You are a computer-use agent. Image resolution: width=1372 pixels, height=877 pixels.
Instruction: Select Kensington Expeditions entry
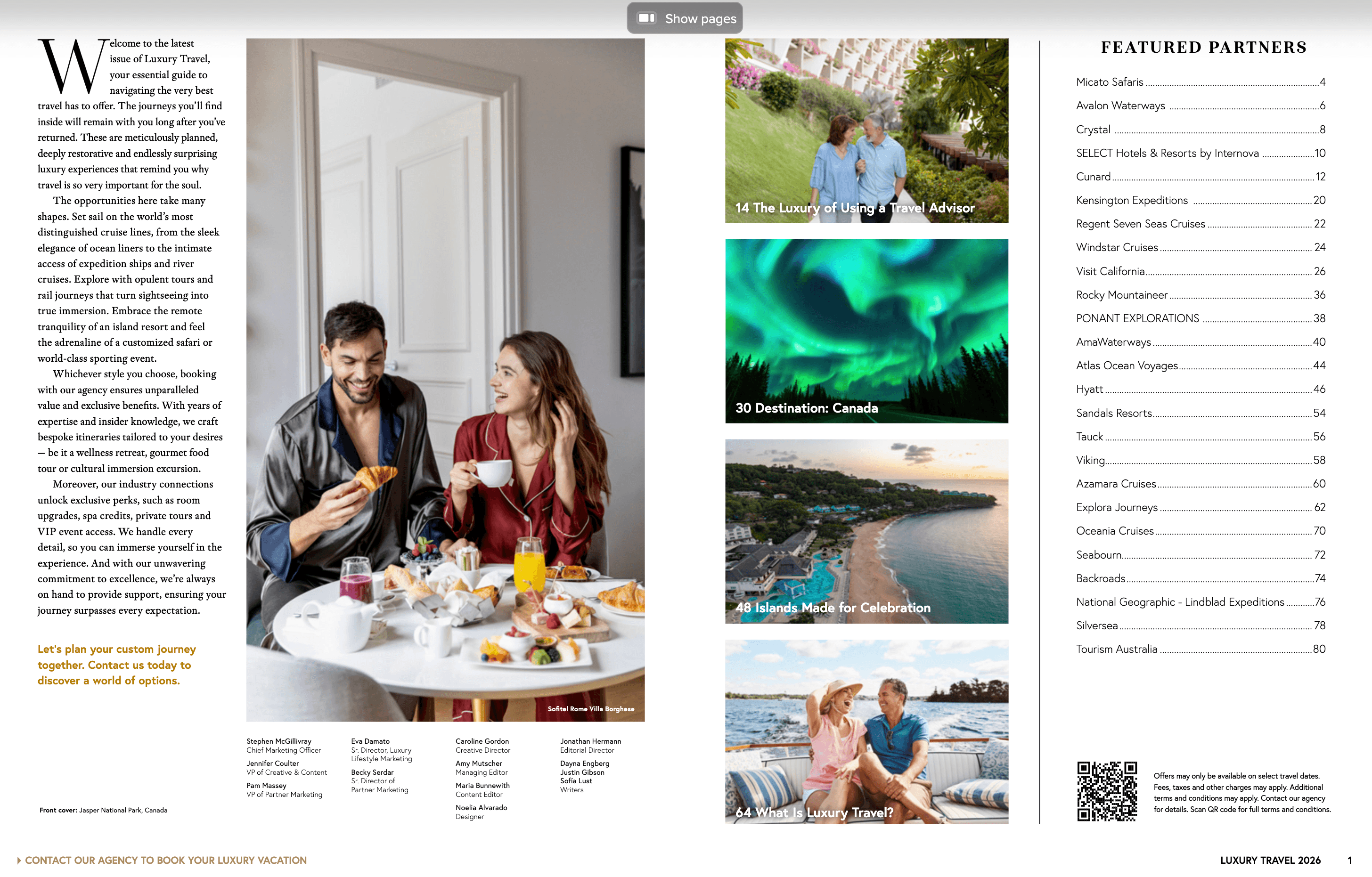(x=1200, y=201)
